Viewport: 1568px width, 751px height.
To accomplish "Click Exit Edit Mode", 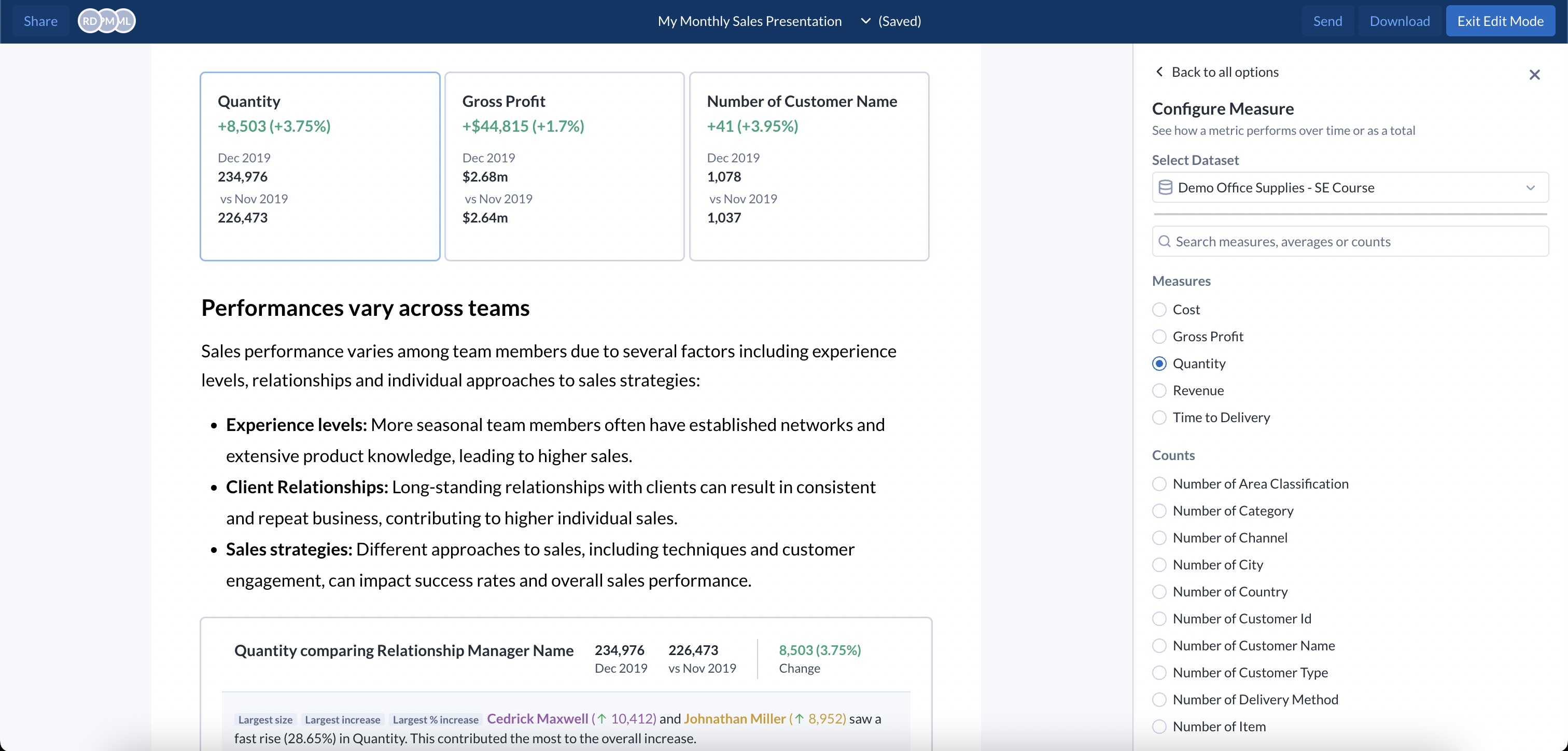I will pyautogui.click(x=1500, y=20).
